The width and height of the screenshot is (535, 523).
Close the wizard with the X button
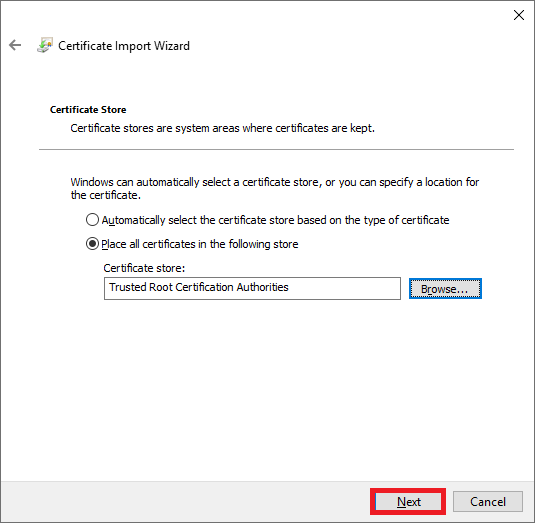tap(519, 15)
